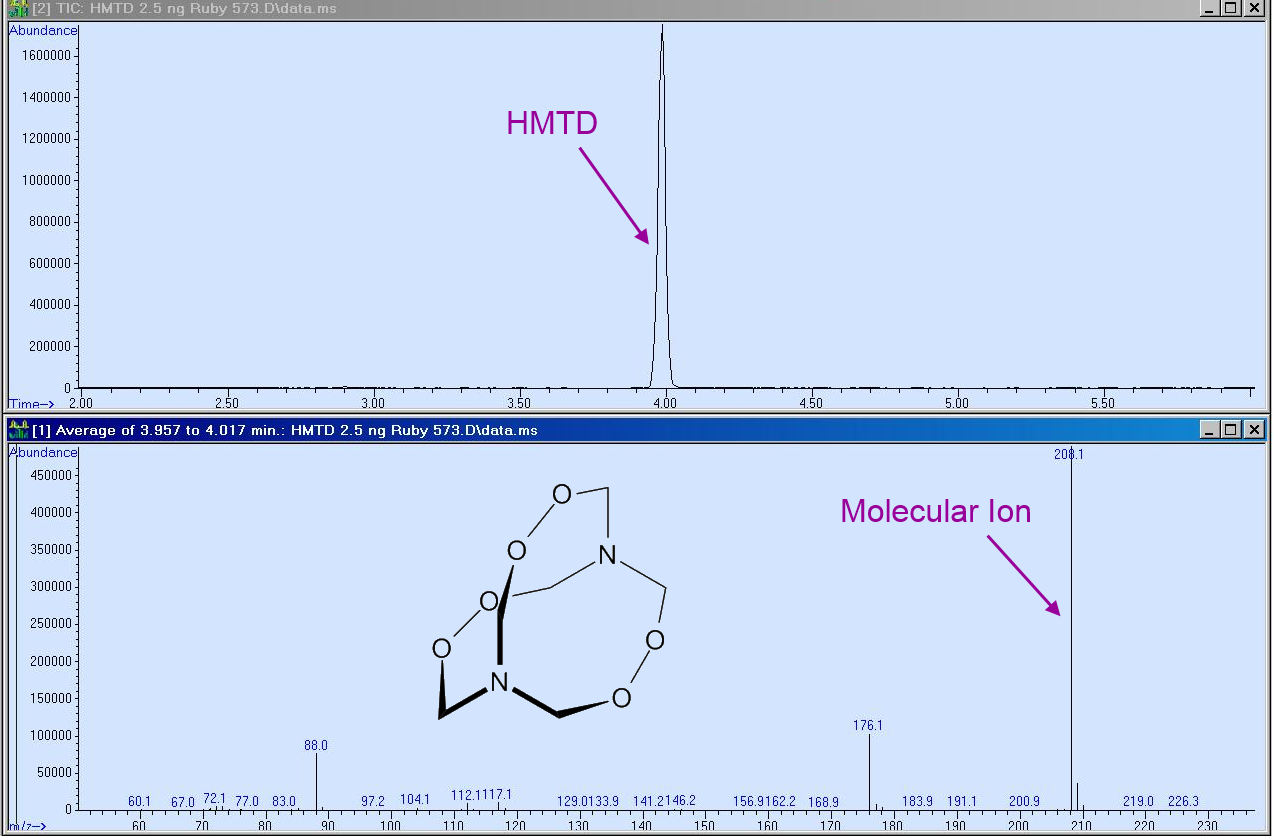Select the Molecular Ion annotation text
Screen dimensions: 1273x836
pyautogui.click(x=934, y=511)
